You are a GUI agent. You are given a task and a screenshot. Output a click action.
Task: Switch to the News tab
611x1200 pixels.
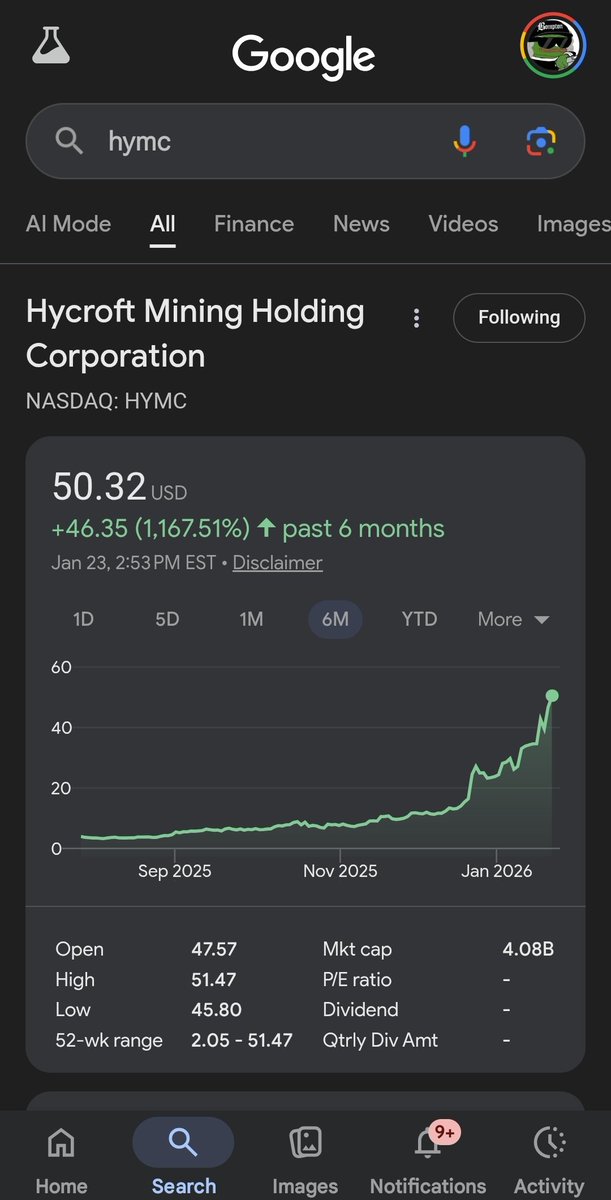[x=361, y=224]
